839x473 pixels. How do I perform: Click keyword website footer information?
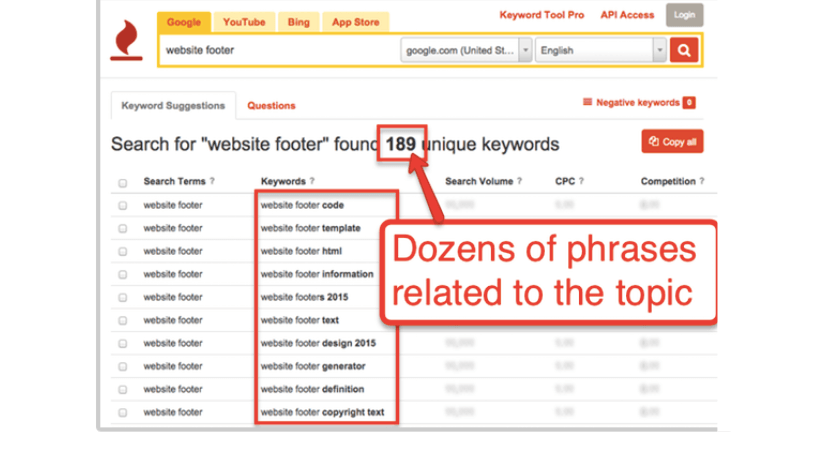click(317, 274)
